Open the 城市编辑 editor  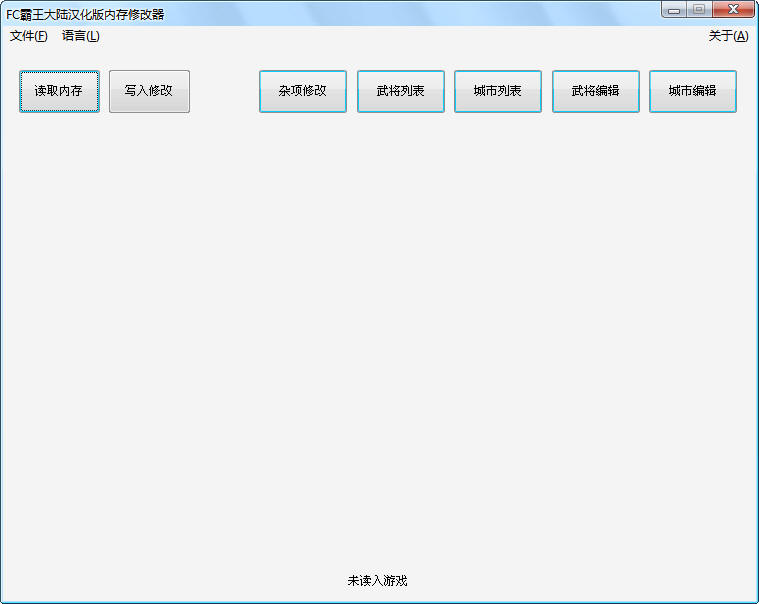click(x=692, y=91)
